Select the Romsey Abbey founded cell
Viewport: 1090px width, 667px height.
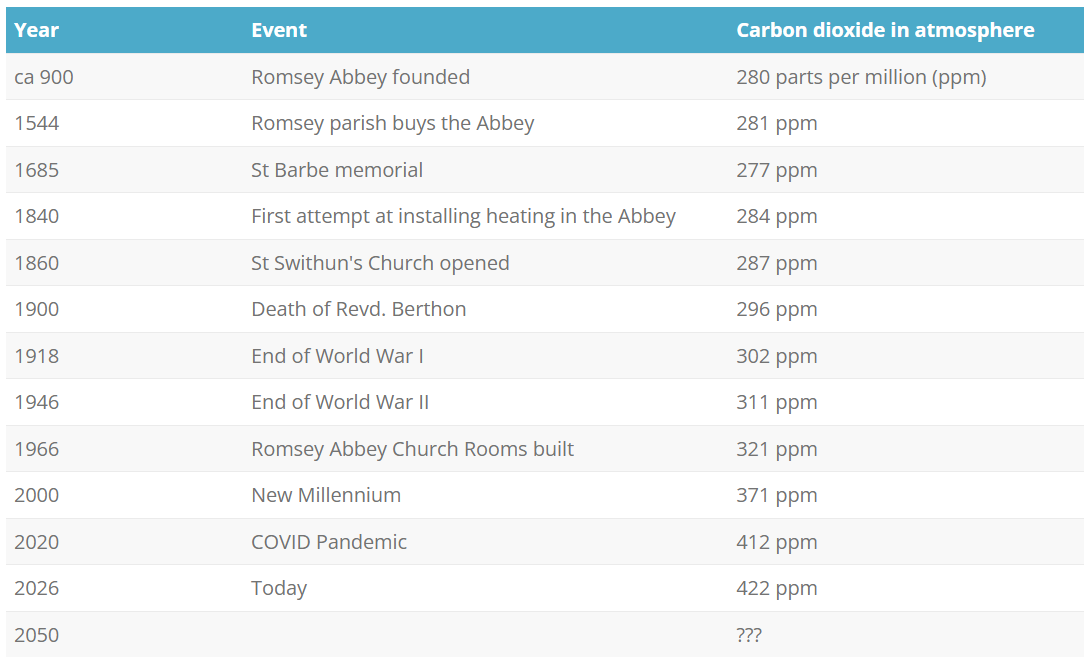pos(360,77)
